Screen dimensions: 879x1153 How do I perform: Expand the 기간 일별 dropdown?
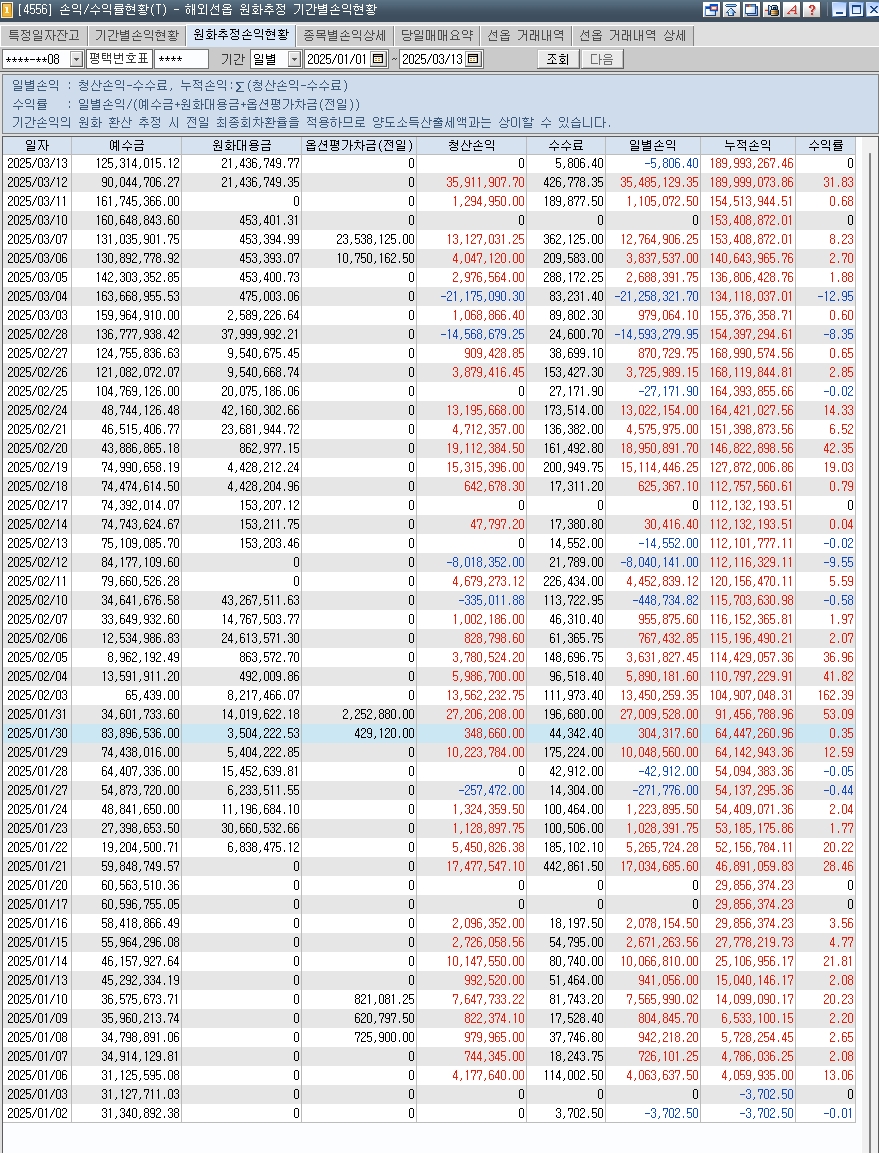coord(294,59)
